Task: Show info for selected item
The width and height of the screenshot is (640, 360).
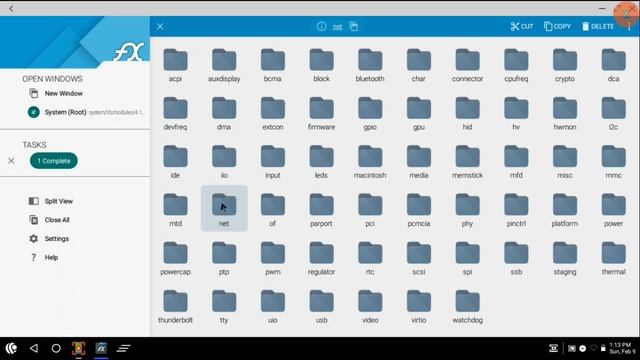Action: tap(321, 27)
